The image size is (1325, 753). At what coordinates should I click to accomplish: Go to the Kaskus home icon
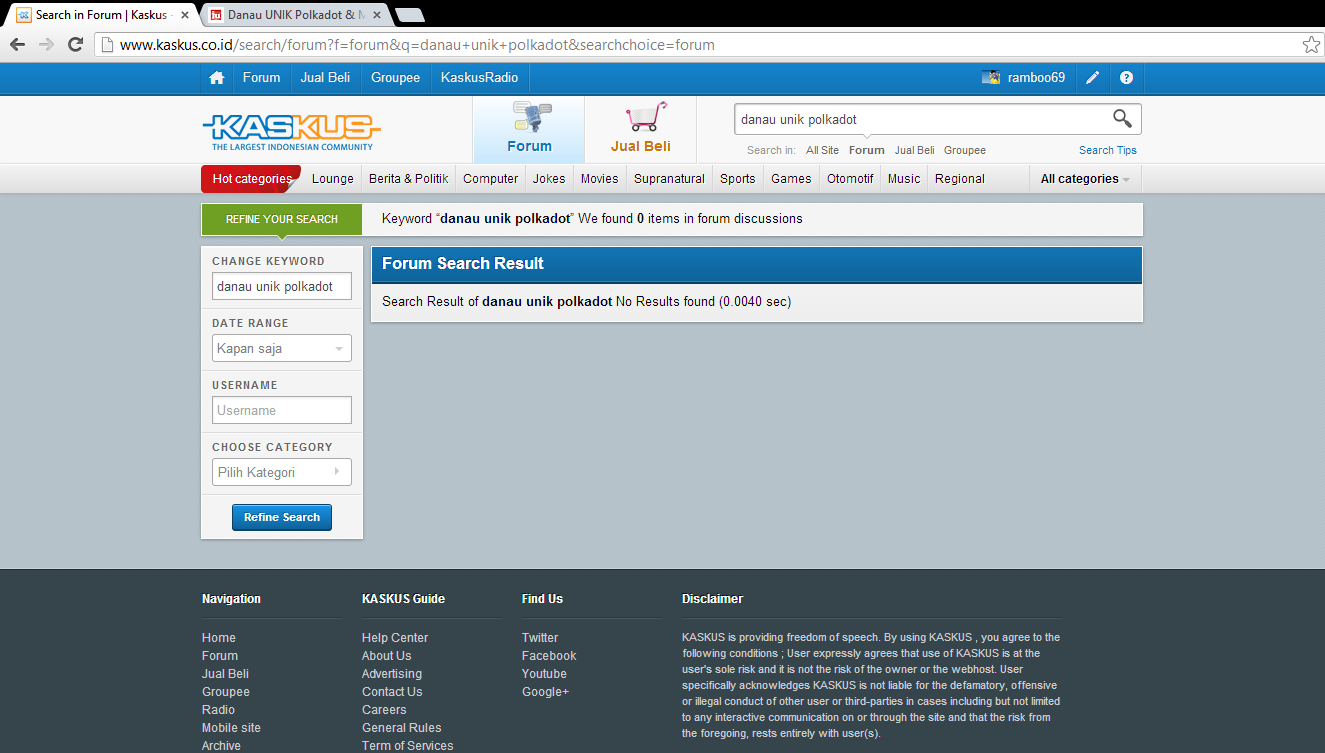(217, 78)
